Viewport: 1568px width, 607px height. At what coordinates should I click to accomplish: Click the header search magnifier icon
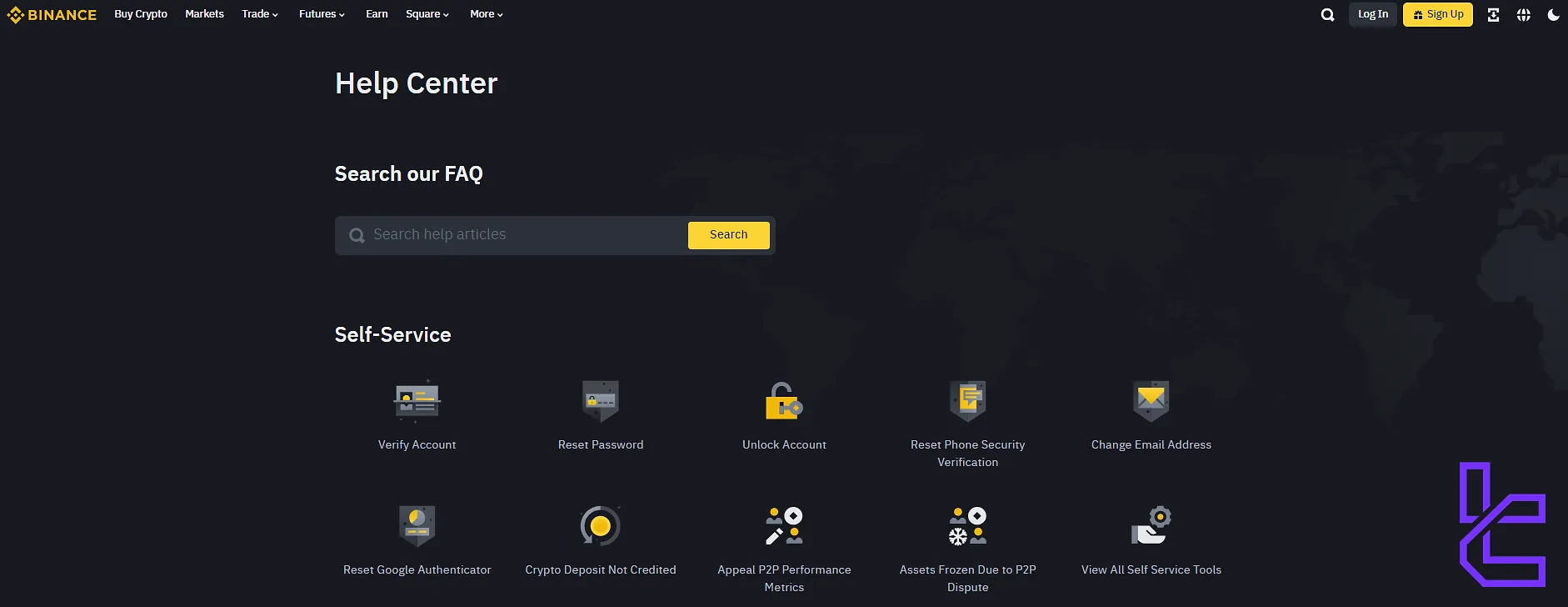tap(1328, 14)
